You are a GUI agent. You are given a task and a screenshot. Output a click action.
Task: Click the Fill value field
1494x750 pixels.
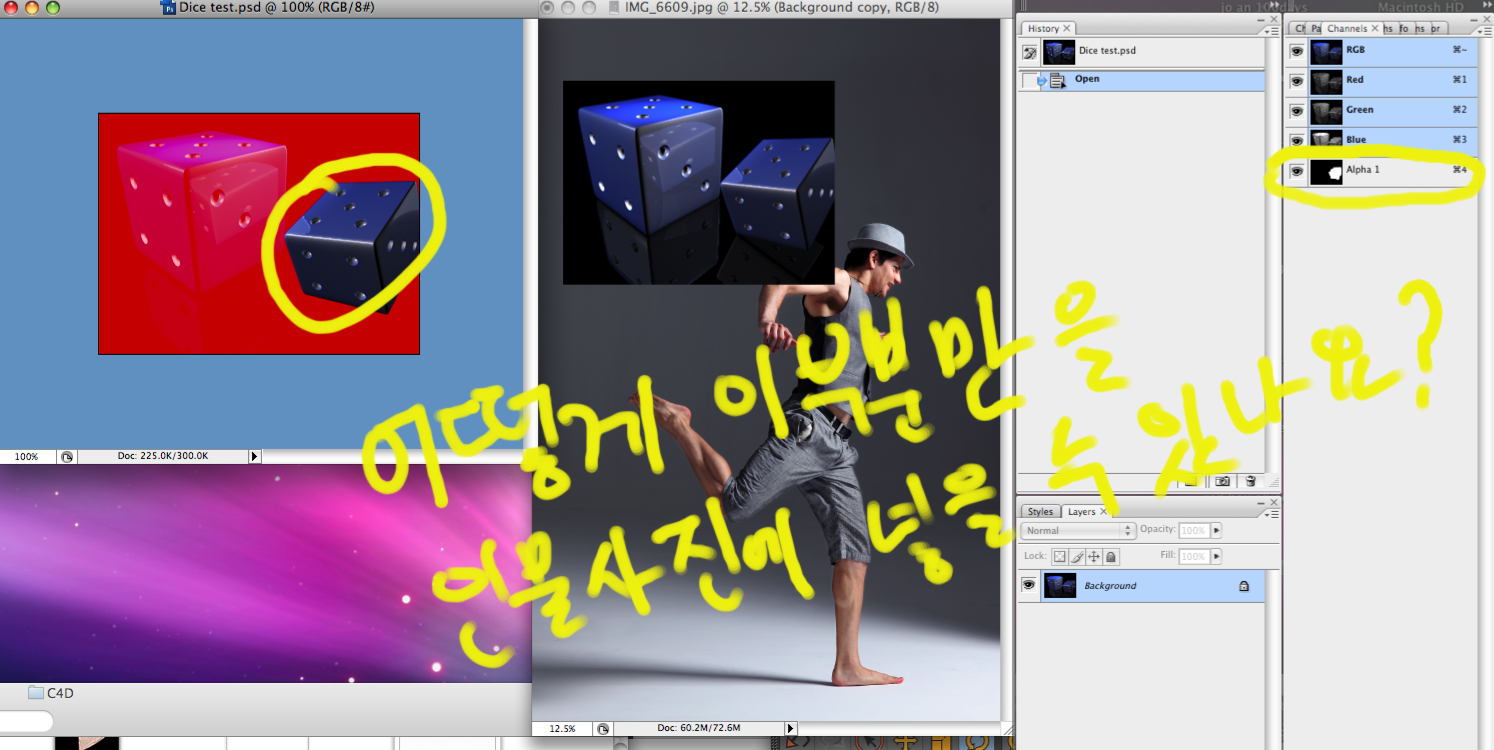point(1193,556)
